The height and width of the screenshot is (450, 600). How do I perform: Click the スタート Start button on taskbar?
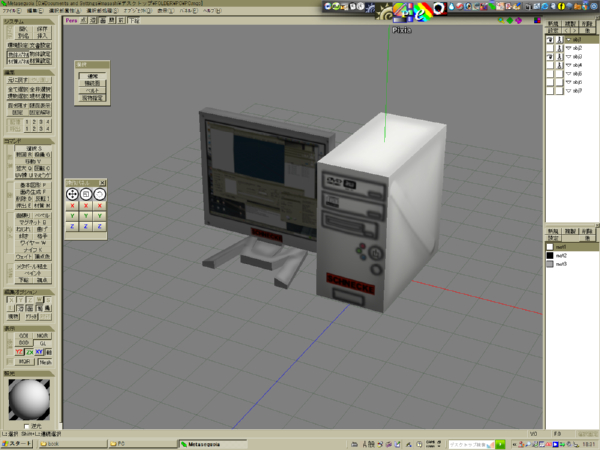[x=17, y=442]
